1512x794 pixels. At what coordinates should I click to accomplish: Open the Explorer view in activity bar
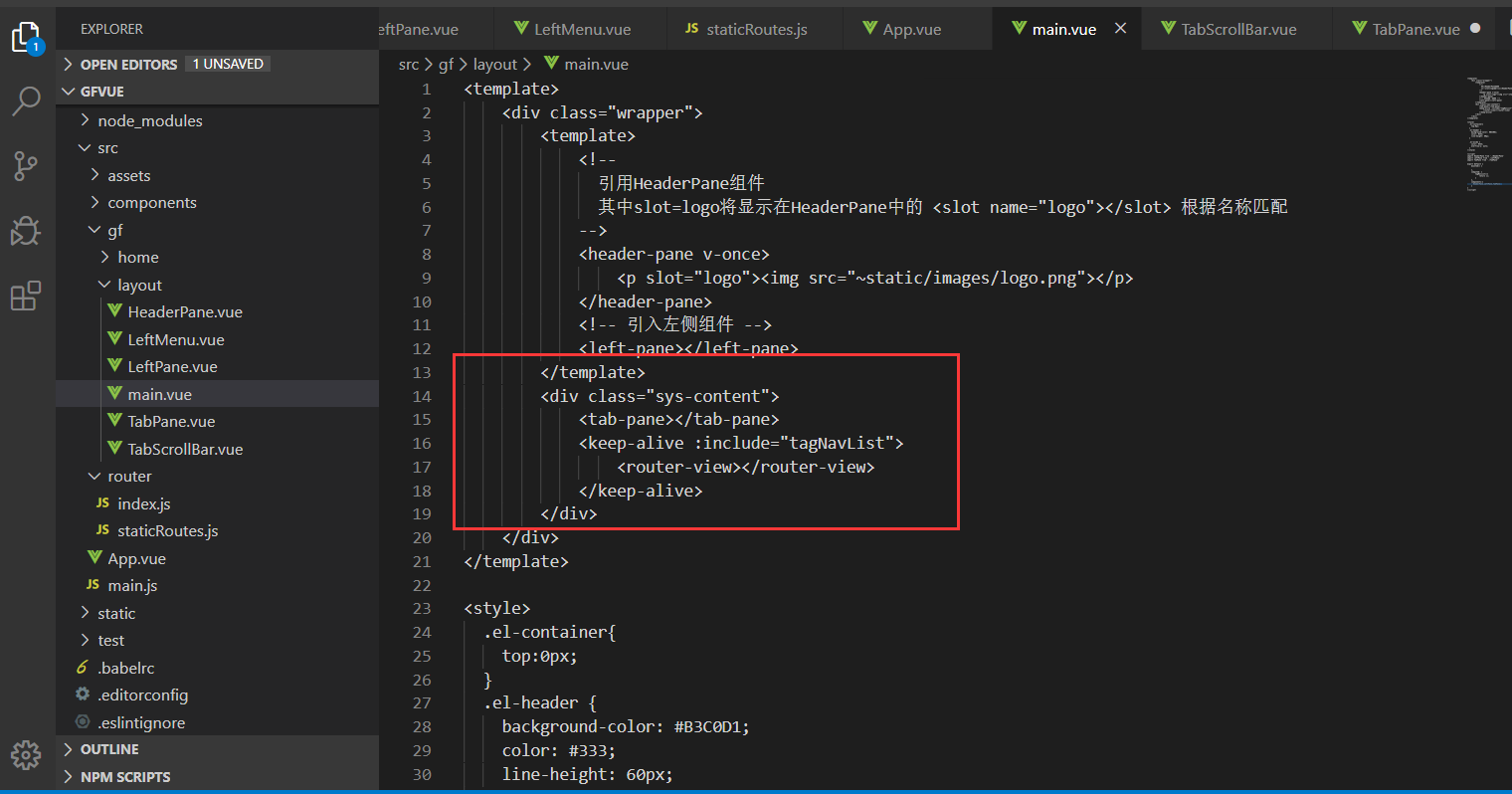click(x=26, y=38)
